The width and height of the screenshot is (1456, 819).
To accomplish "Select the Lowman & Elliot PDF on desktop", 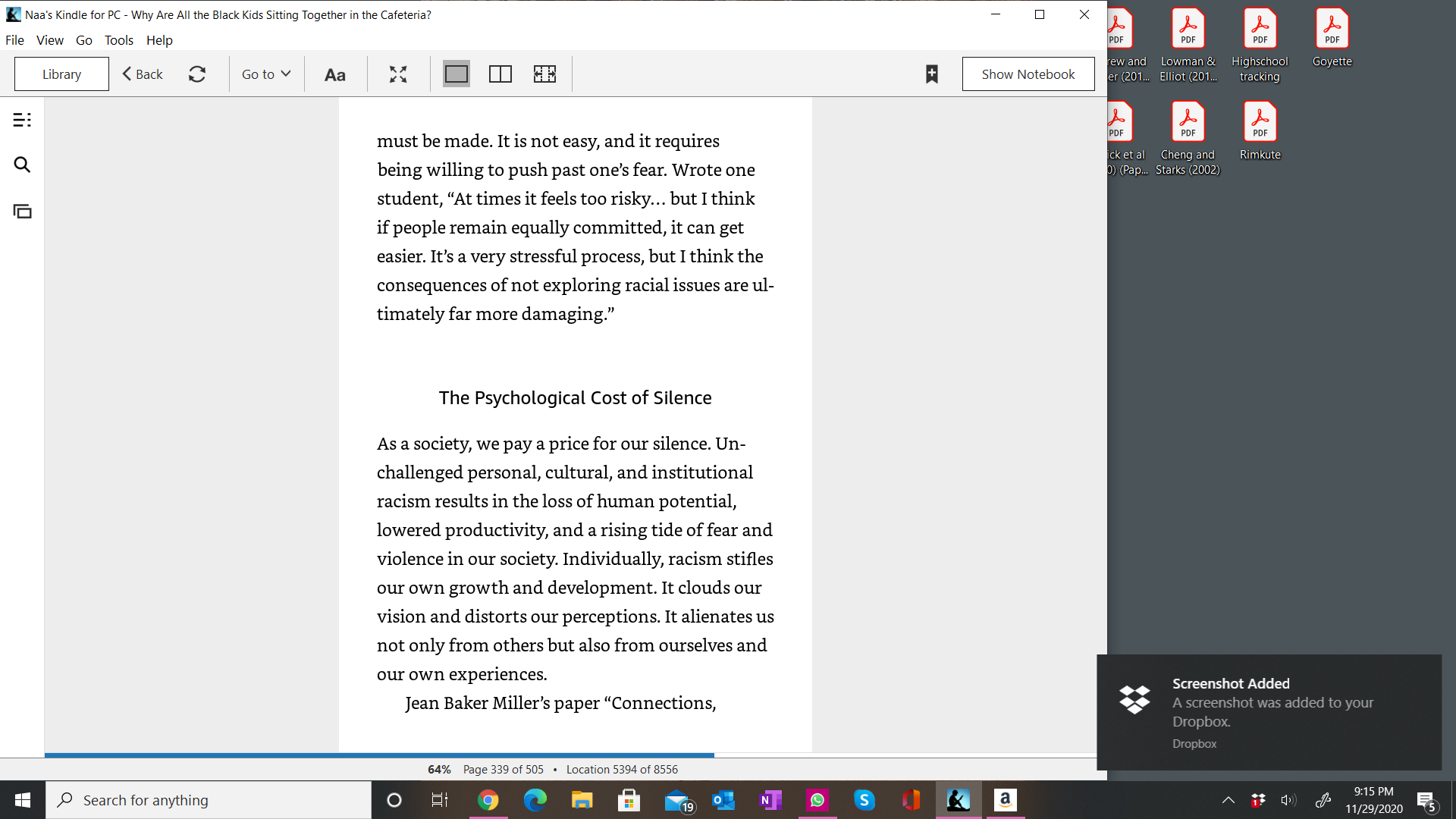I will (1188, 45).
